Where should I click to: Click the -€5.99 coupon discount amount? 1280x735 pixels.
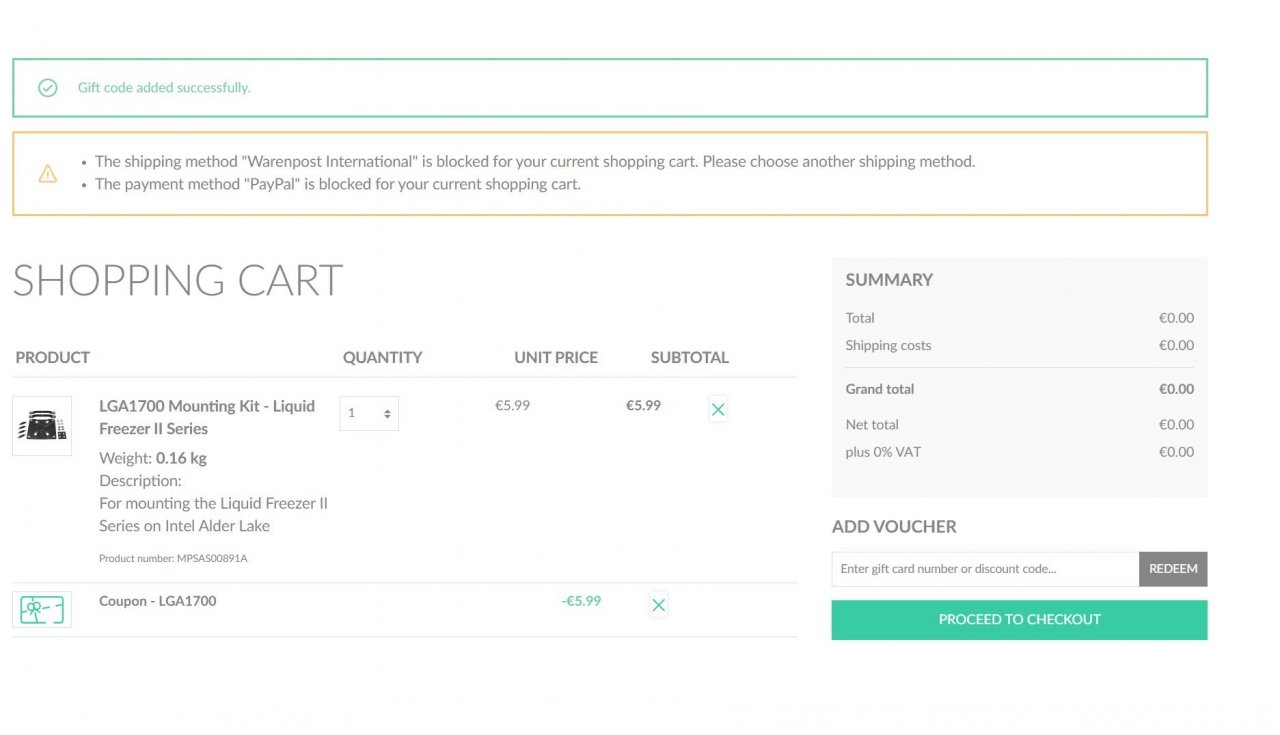coord(581,601)
